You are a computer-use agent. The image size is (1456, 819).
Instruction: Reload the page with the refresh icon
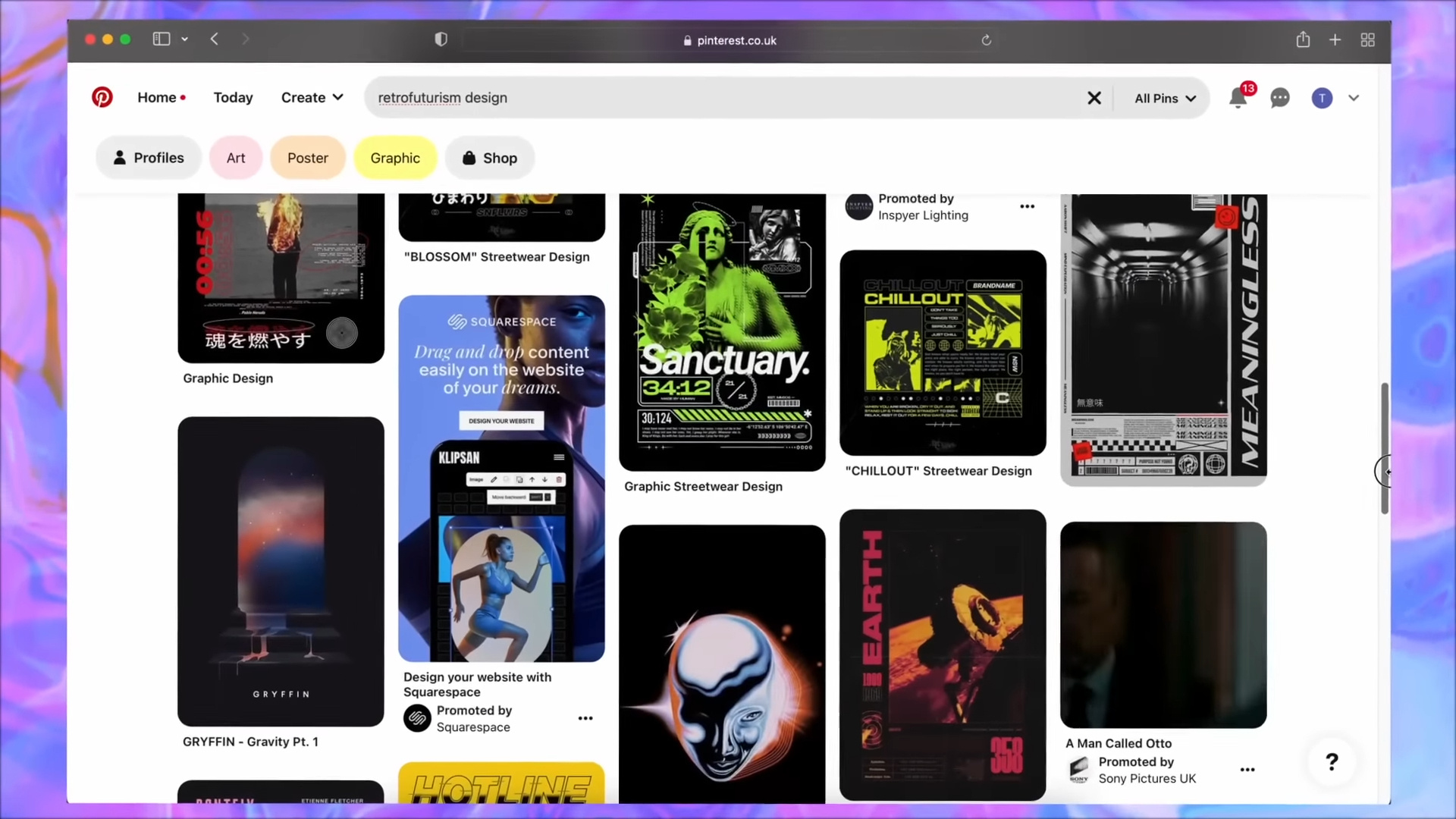tap(986, 40)
